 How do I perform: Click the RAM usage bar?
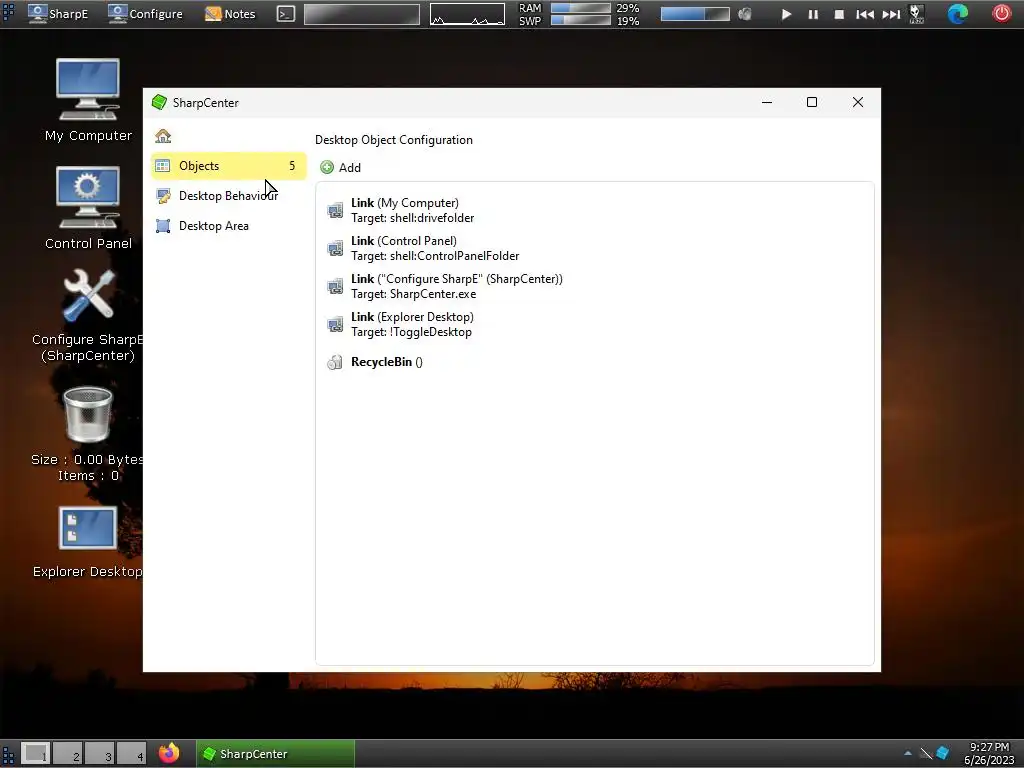pyautogui.click(x=581, y=8)
